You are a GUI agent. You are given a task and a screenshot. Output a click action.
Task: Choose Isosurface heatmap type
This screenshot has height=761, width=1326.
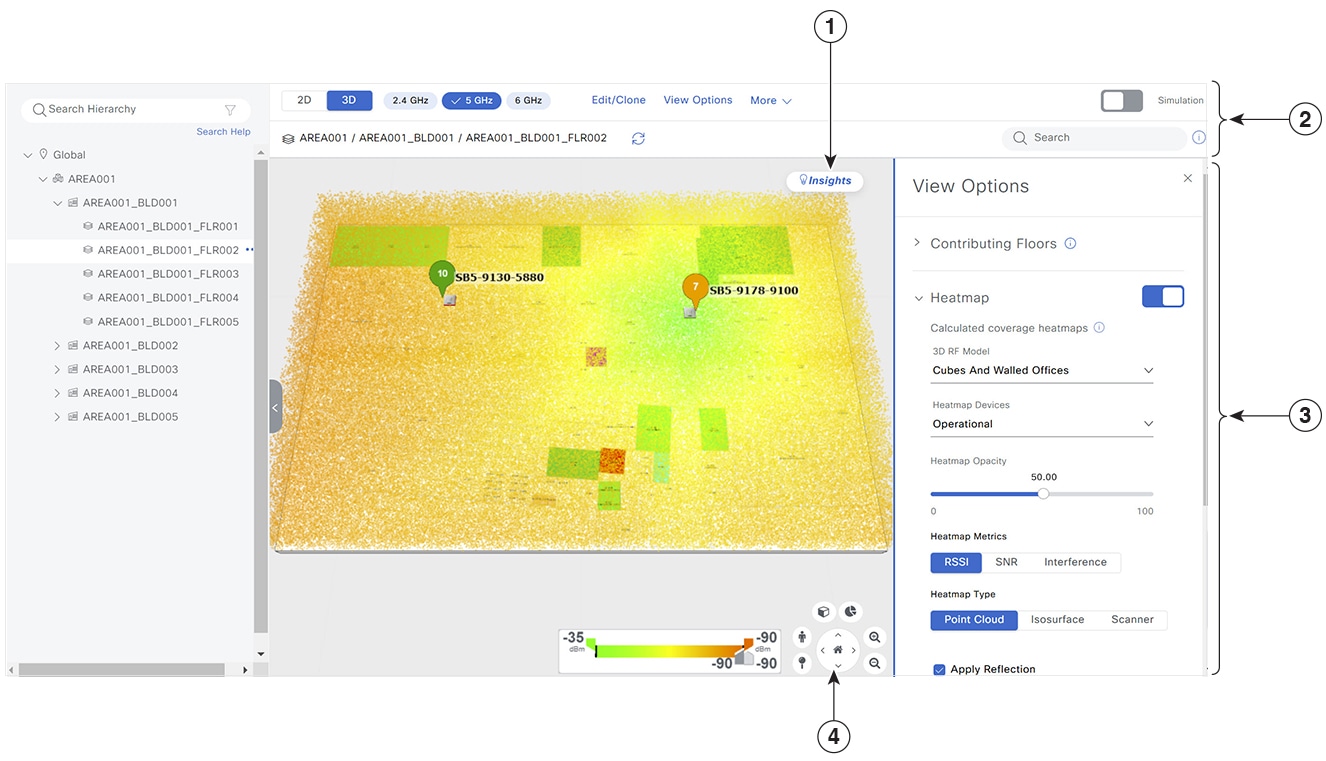(x=1057, y=620)
